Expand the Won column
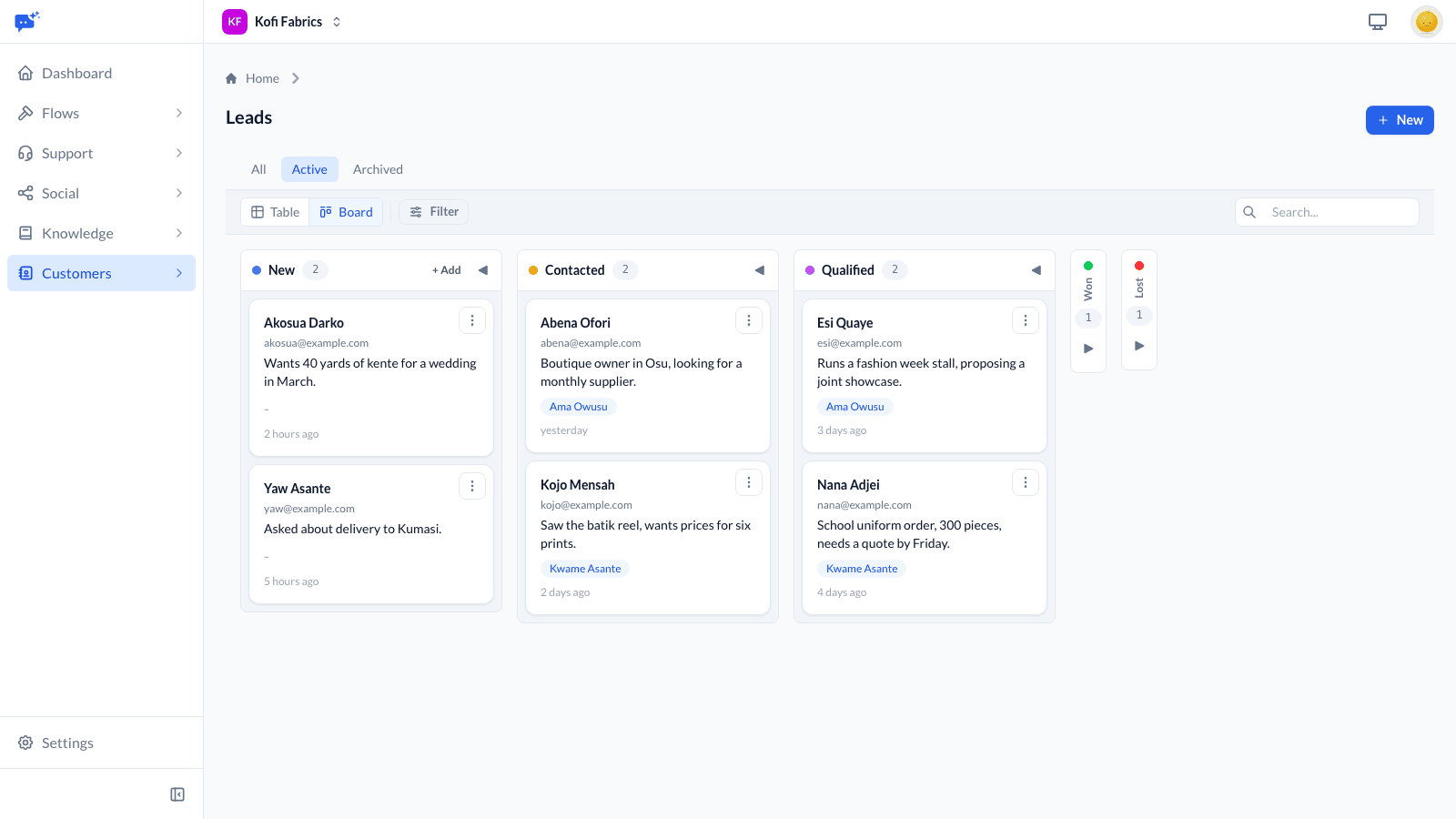 [1088, 349]
